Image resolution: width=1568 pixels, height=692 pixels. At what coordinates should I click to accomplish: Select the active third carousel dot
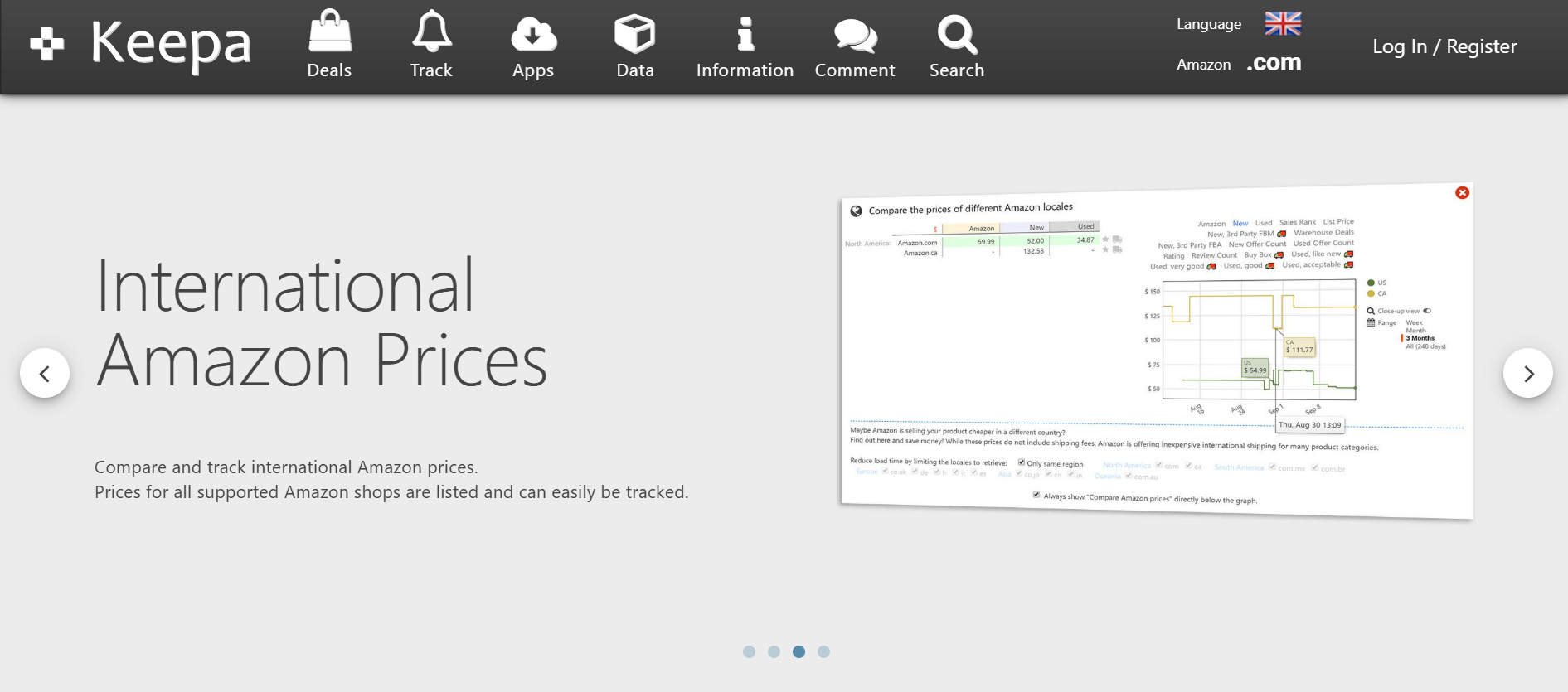[x=799, y=651]
